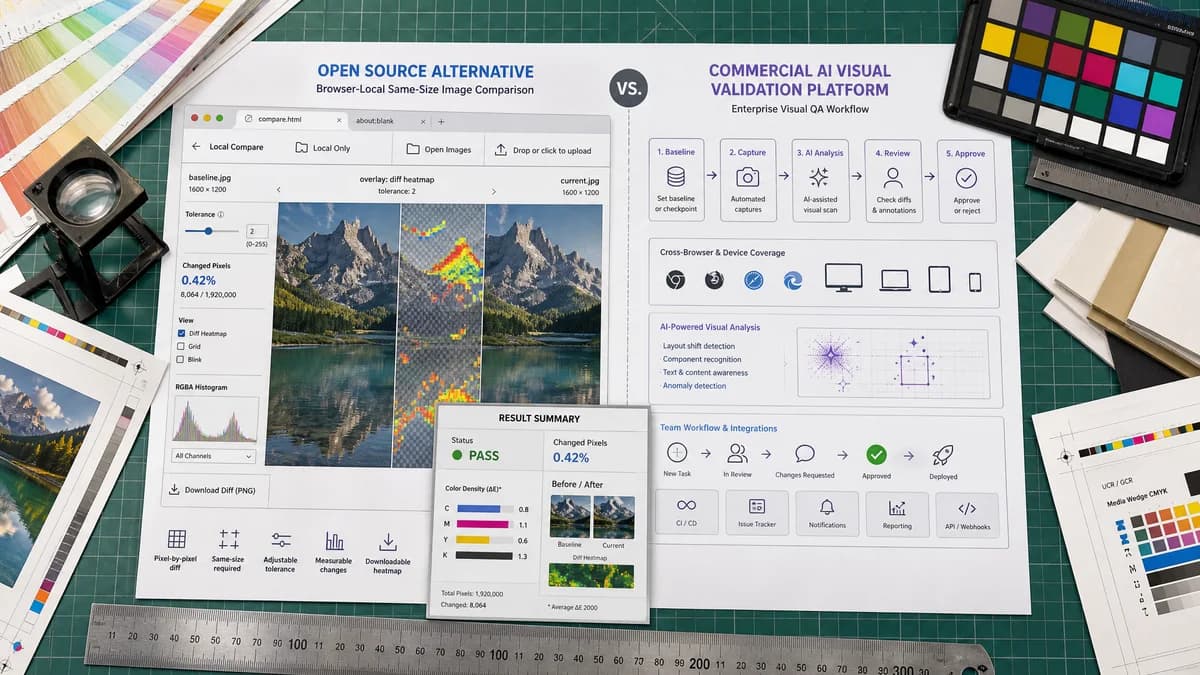Screen dimensions: 1200x675
Task: Click the smartphone device icon
Action: [x=975, y=282]
